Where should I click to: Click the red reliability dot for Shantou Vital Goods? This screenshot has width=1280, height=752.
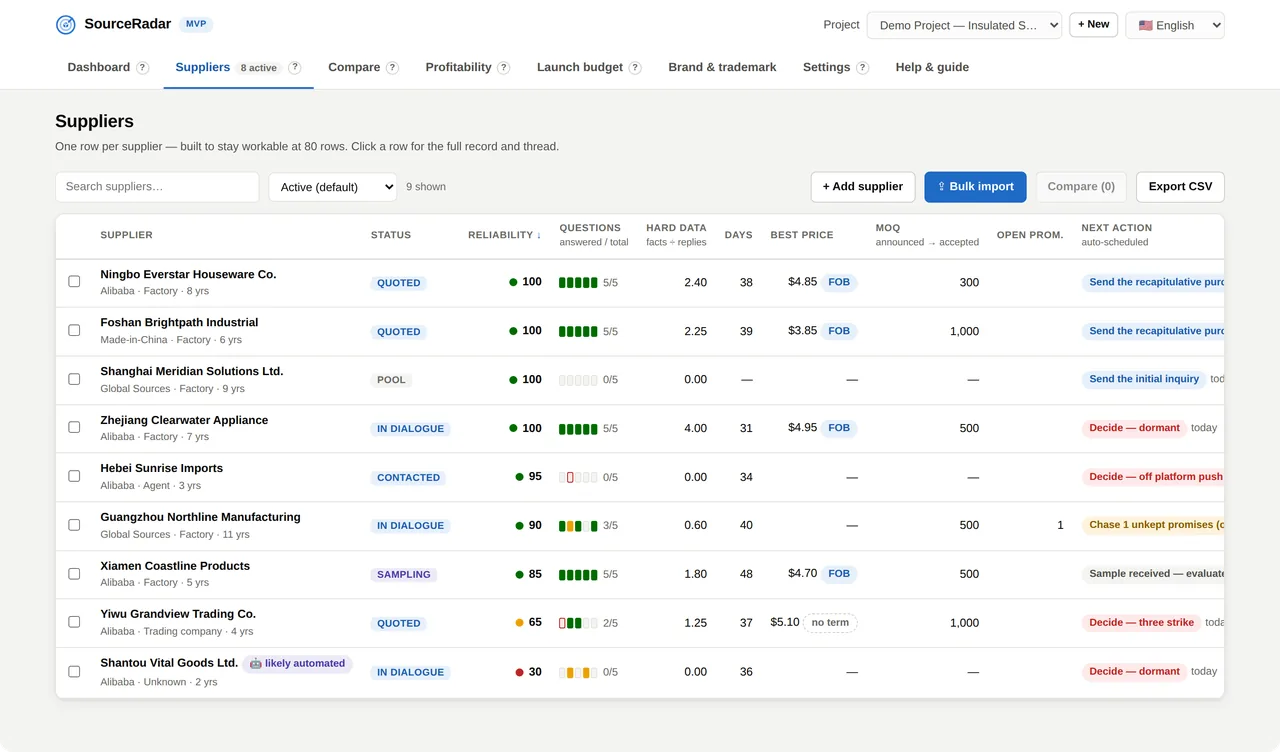(x=519, y=672)
